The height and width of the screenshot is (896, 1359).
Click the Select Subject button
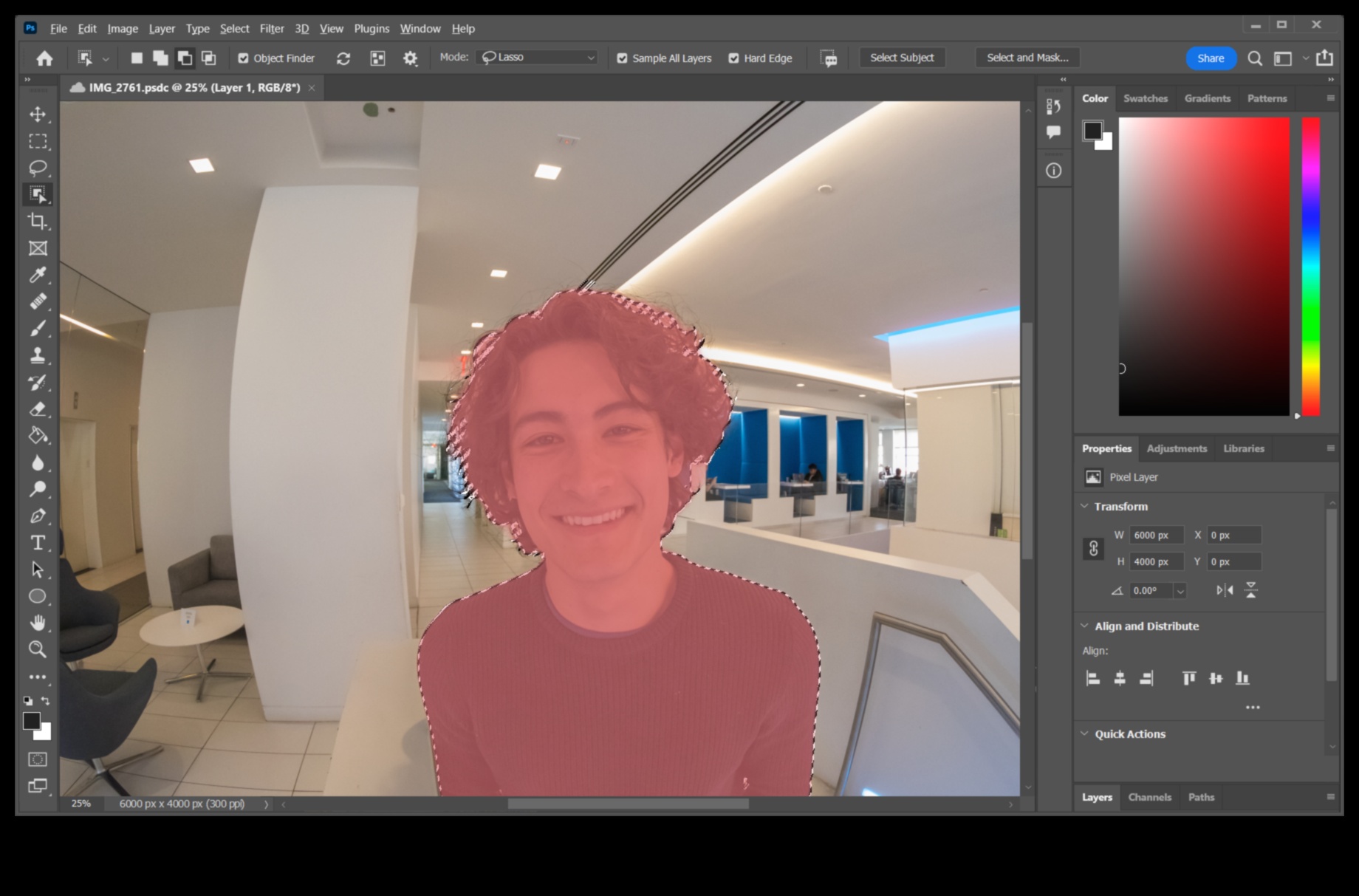pyautogui.click(x=902, y=57)
